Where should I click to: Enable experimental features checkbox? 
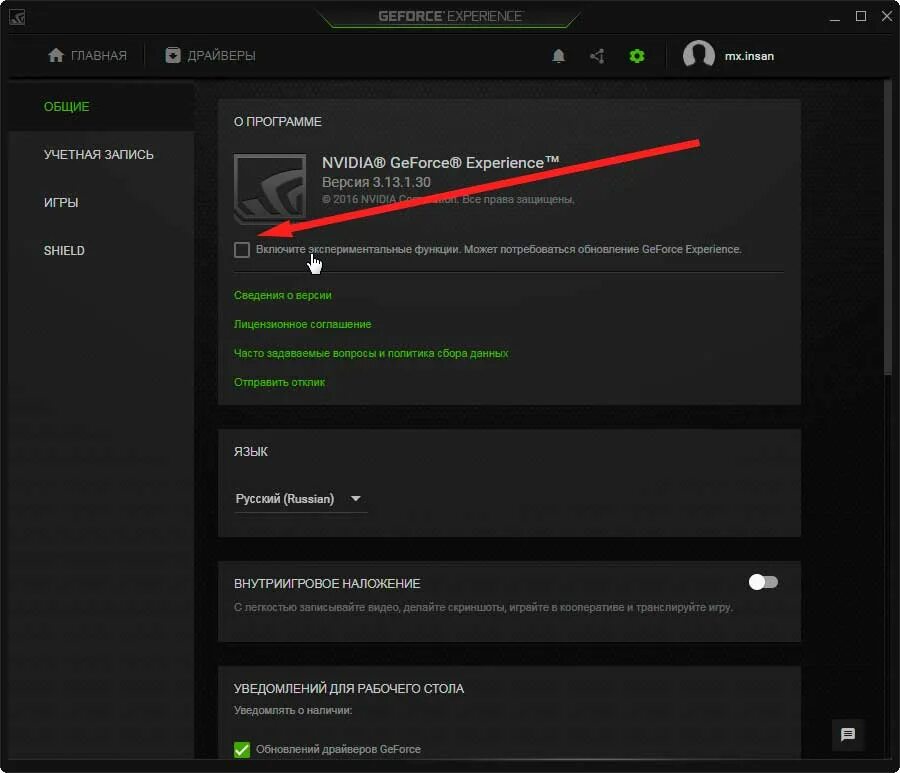(x=242, y=250)
